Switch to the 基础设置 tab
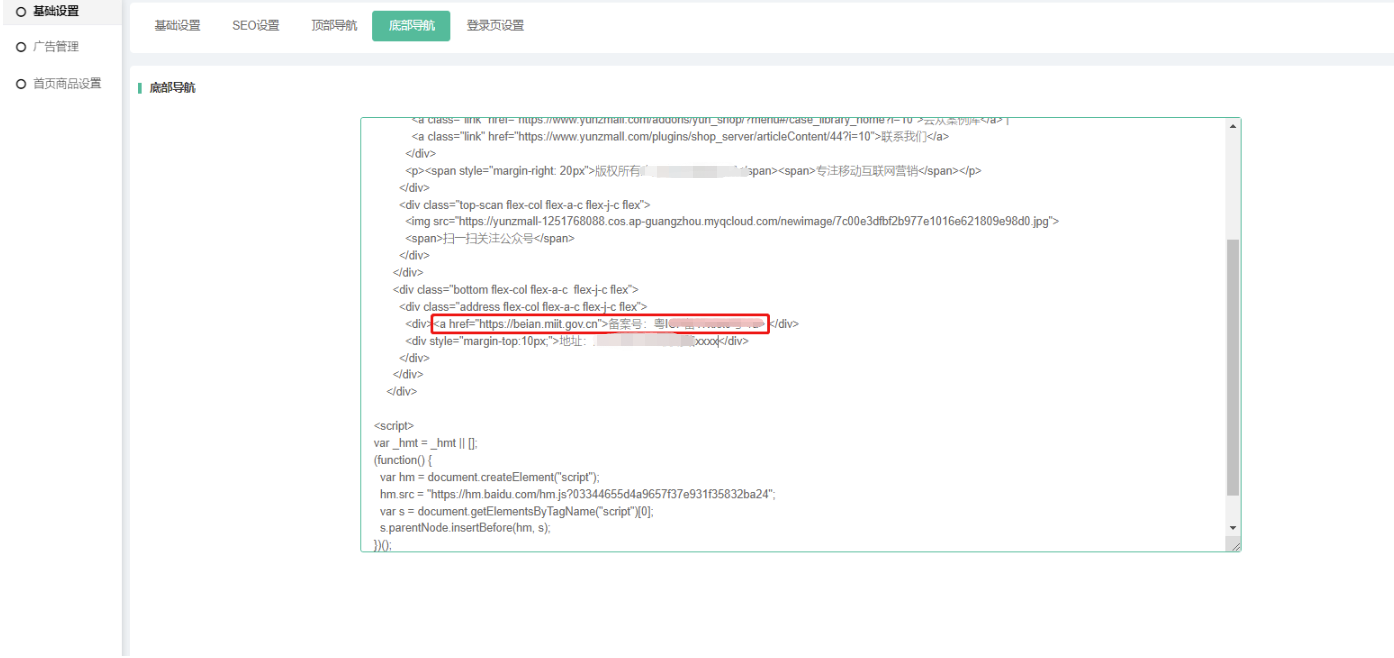The height and width of the screenshot is (658, 1394). [177, 26]
